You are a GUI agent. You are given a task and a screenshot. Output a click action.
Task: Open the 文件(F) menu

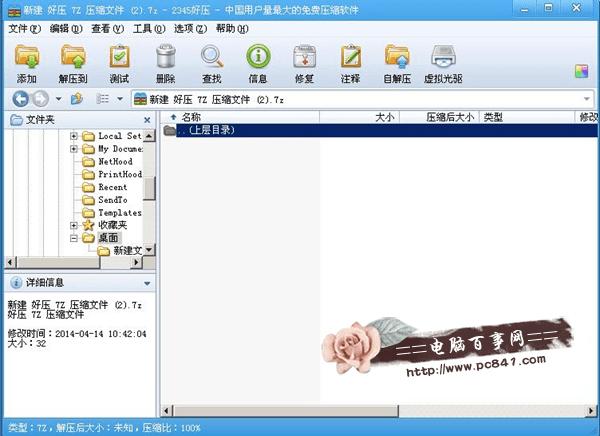[x=24, y=29]
